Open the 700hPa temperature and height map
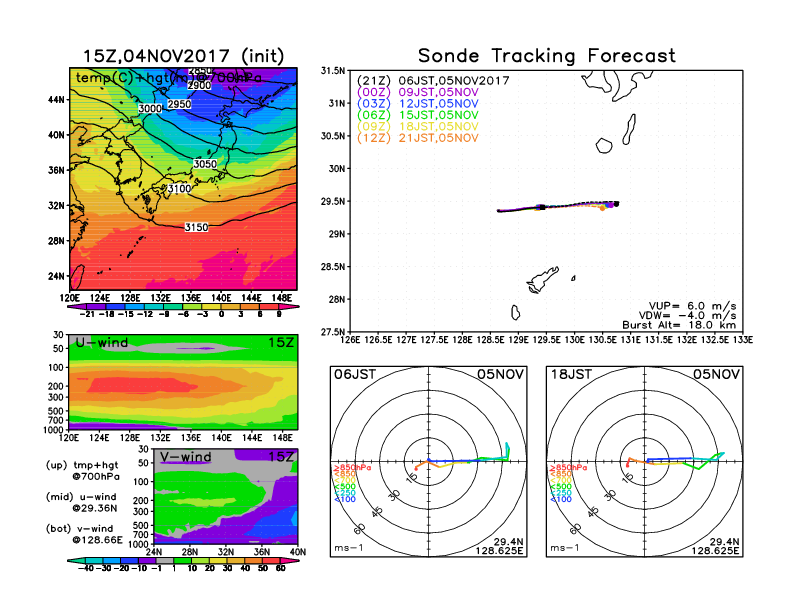 click(x=183, y=179)
